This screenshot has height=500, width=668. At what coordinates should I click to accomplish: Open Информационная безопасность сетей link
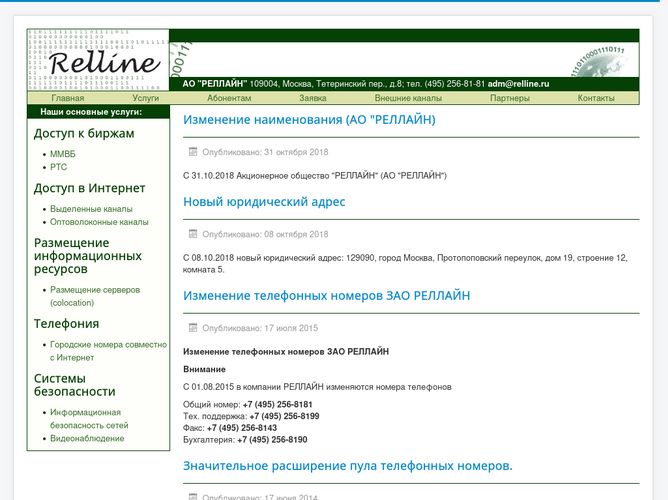tap(89, 419)
